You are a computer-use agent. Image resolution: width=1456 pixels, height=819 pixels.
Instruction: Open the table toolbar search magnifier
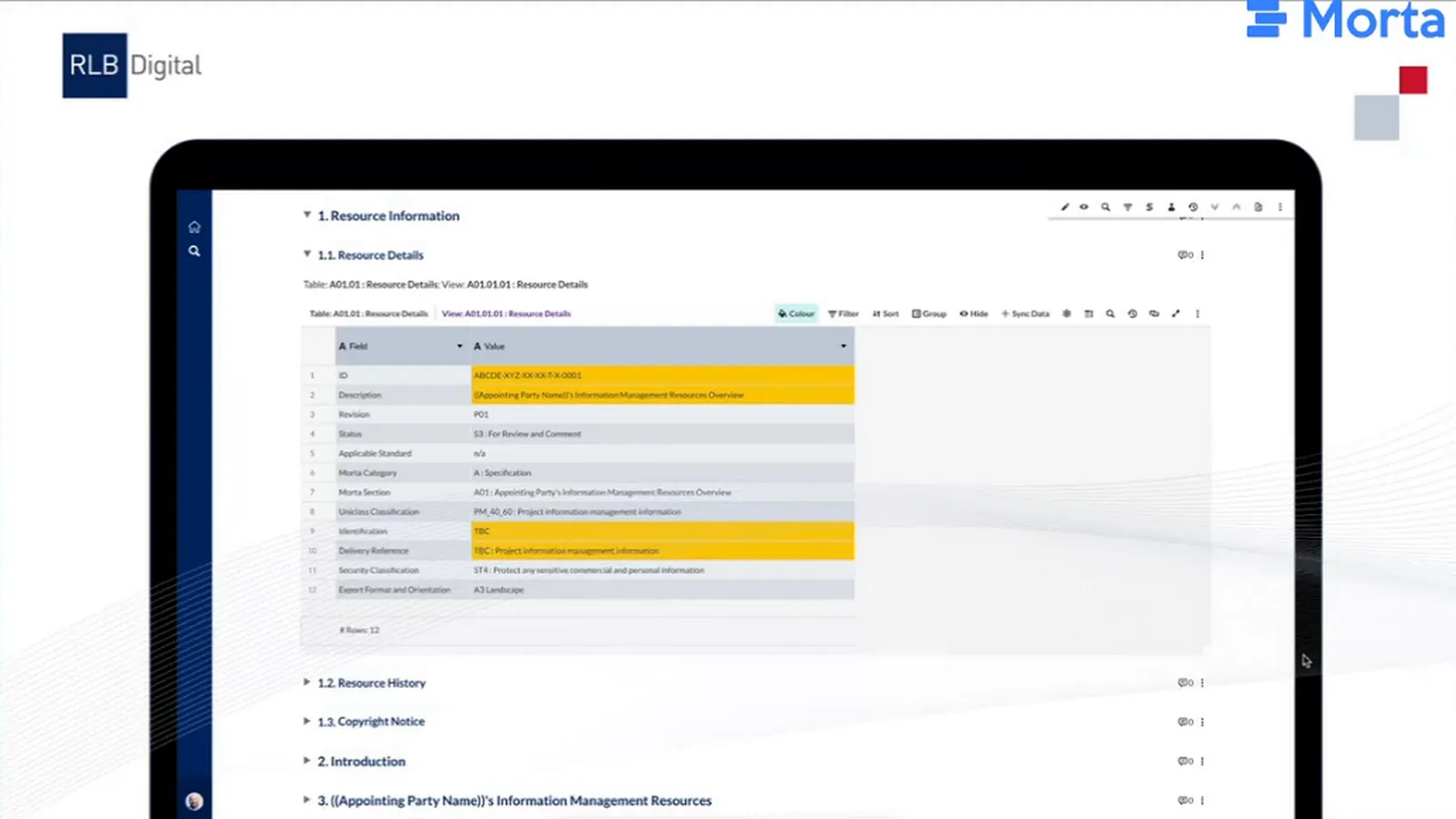[x=1110, y=313]
